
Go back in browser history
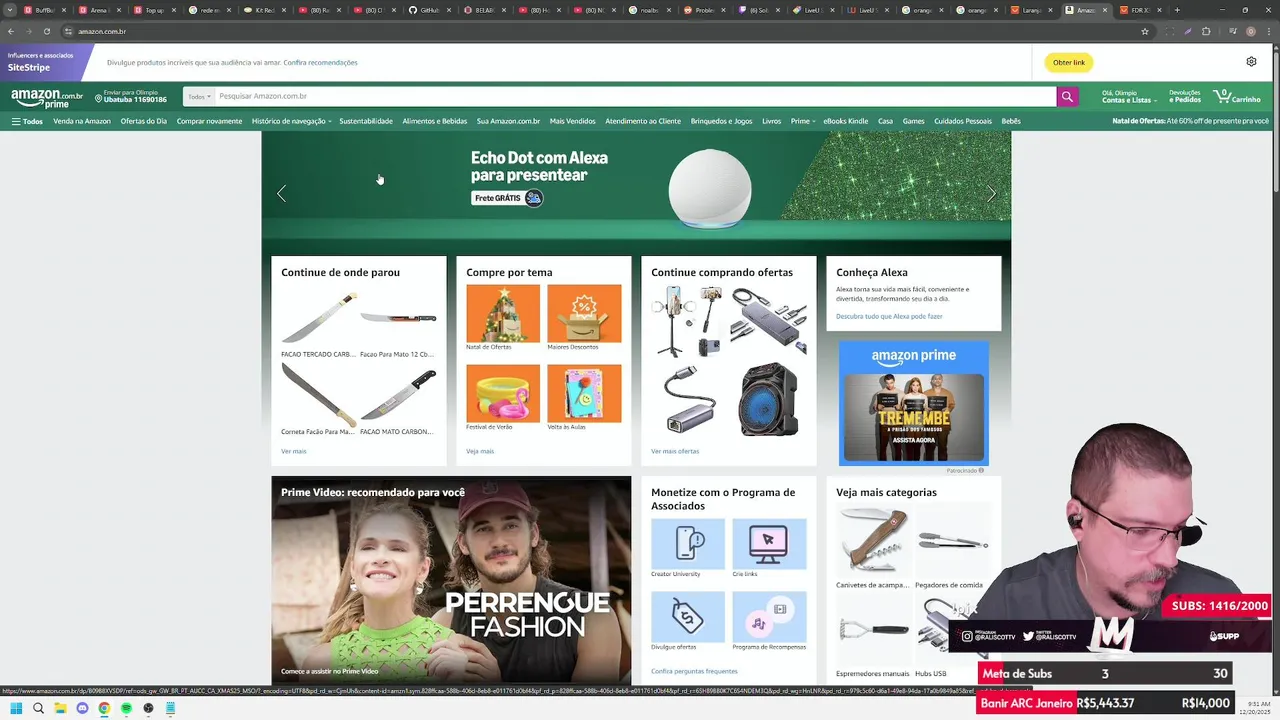pyautogui.click(x=11, y=31)
